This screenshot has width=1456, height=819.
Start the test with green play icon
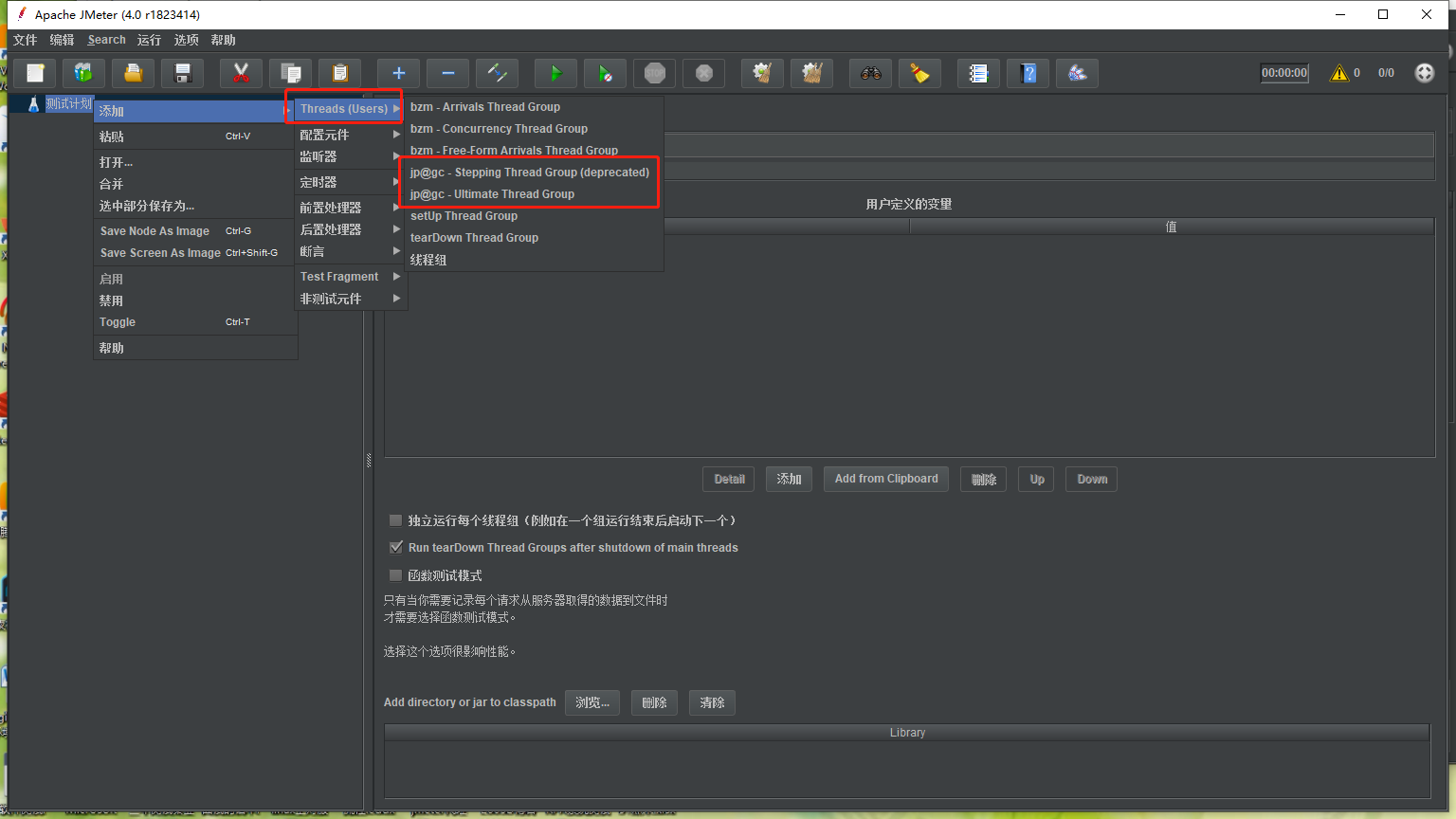pos(556,73)
